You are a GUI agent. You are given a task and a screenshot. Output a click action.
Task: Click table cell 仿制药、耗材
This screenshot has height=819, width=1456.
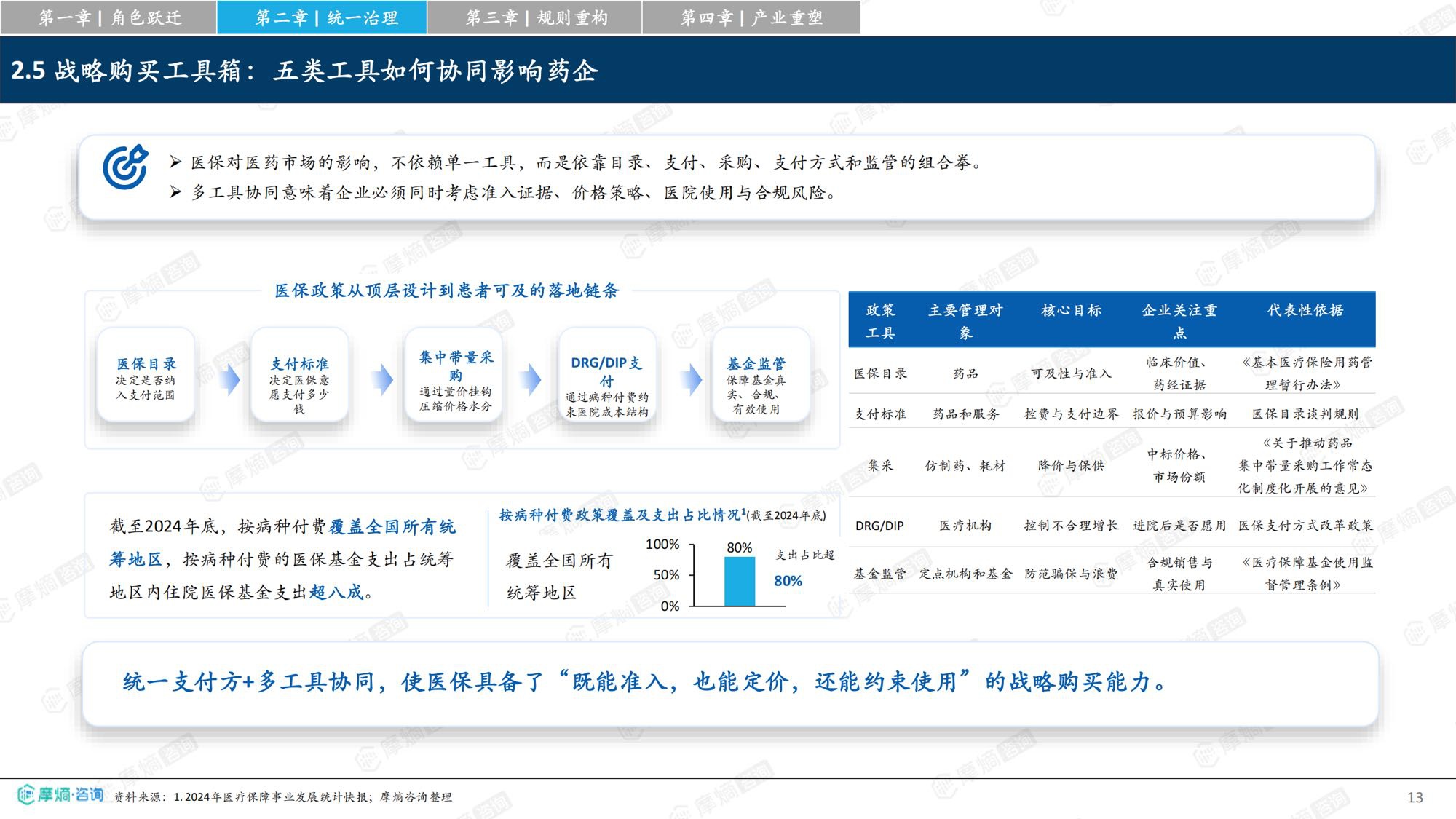pos(965,466)
